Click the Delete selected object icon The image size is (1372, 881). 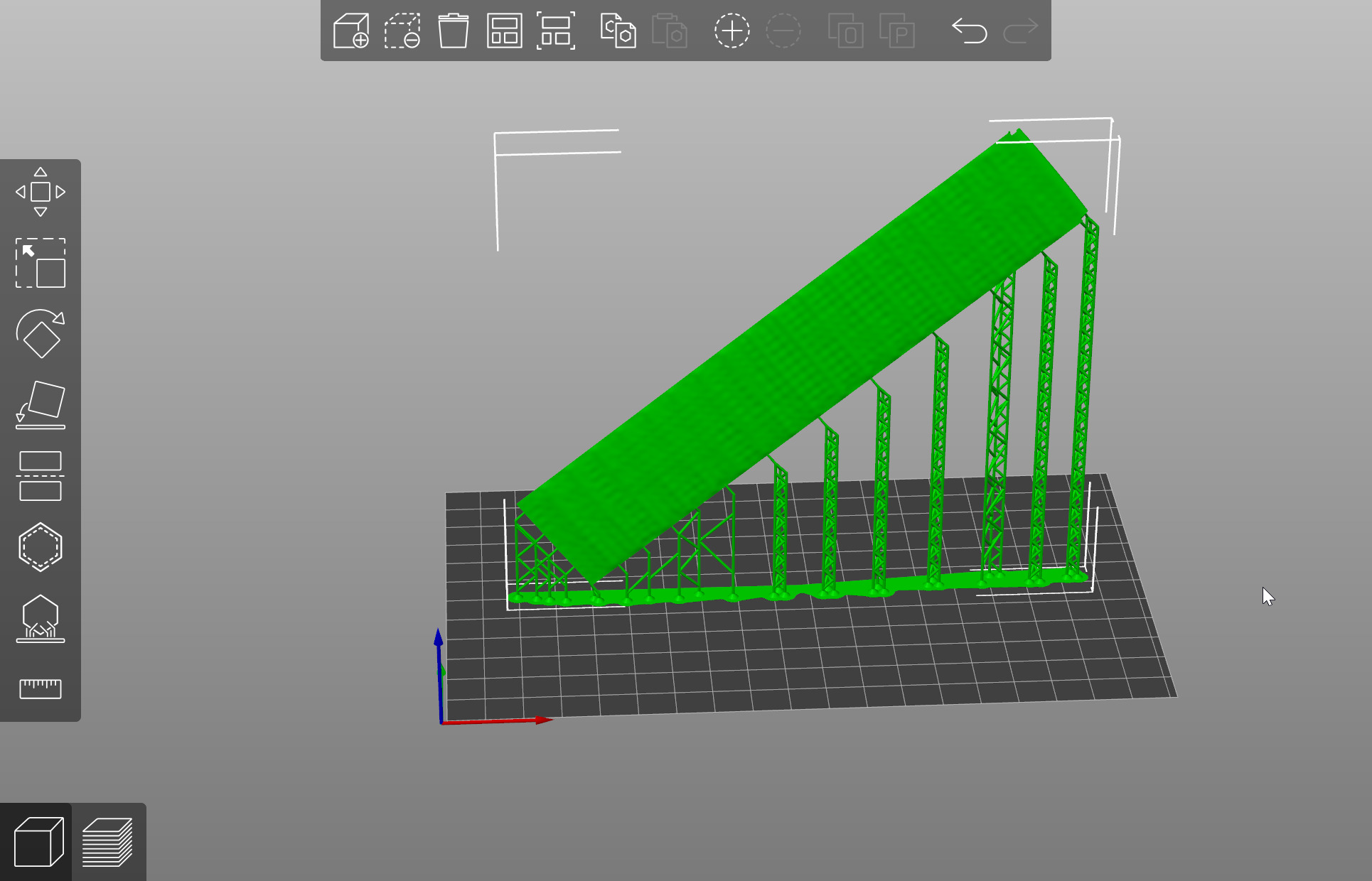[x=402, y=31]
